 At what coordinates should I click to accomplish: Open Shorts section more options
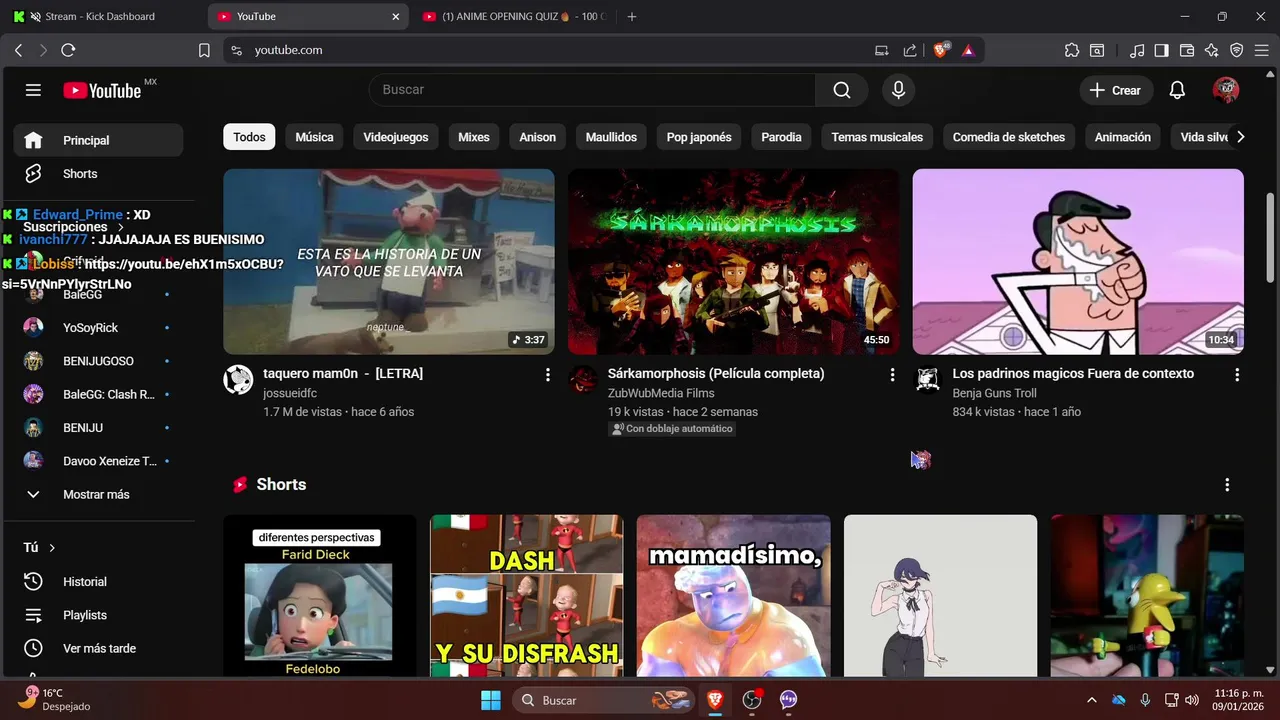[x=1227, y=485]
